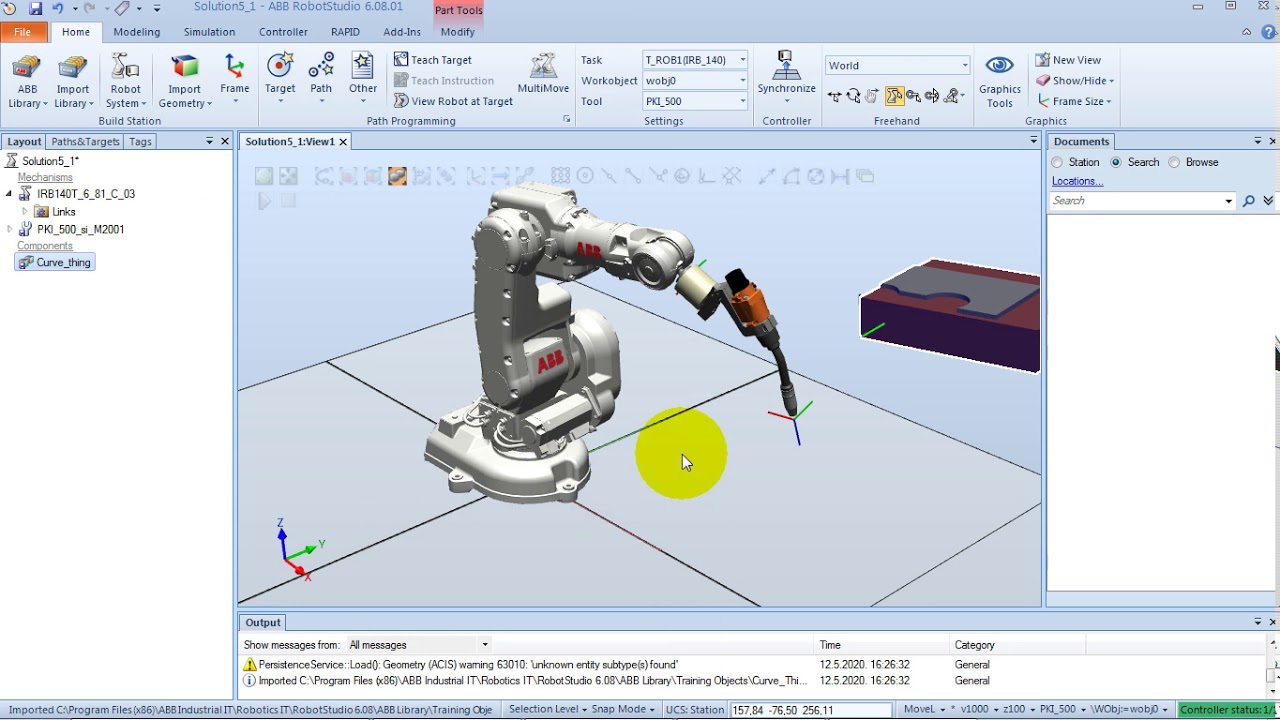
Task: Open the Show/Hide dropdown
Action: 1076,81
